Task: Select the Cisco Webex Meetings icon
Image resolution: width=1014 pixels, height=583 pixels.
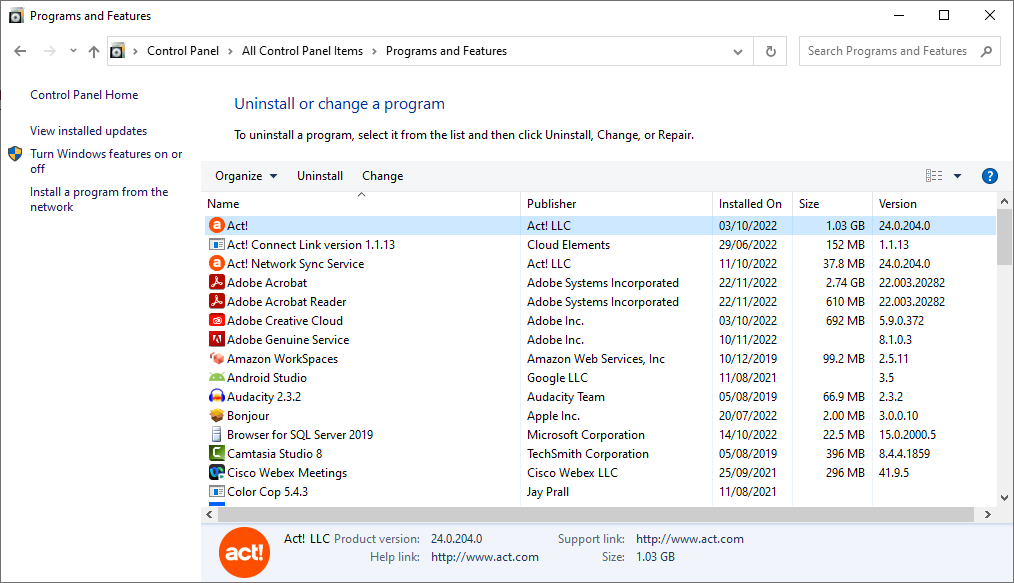Action: 217,473
